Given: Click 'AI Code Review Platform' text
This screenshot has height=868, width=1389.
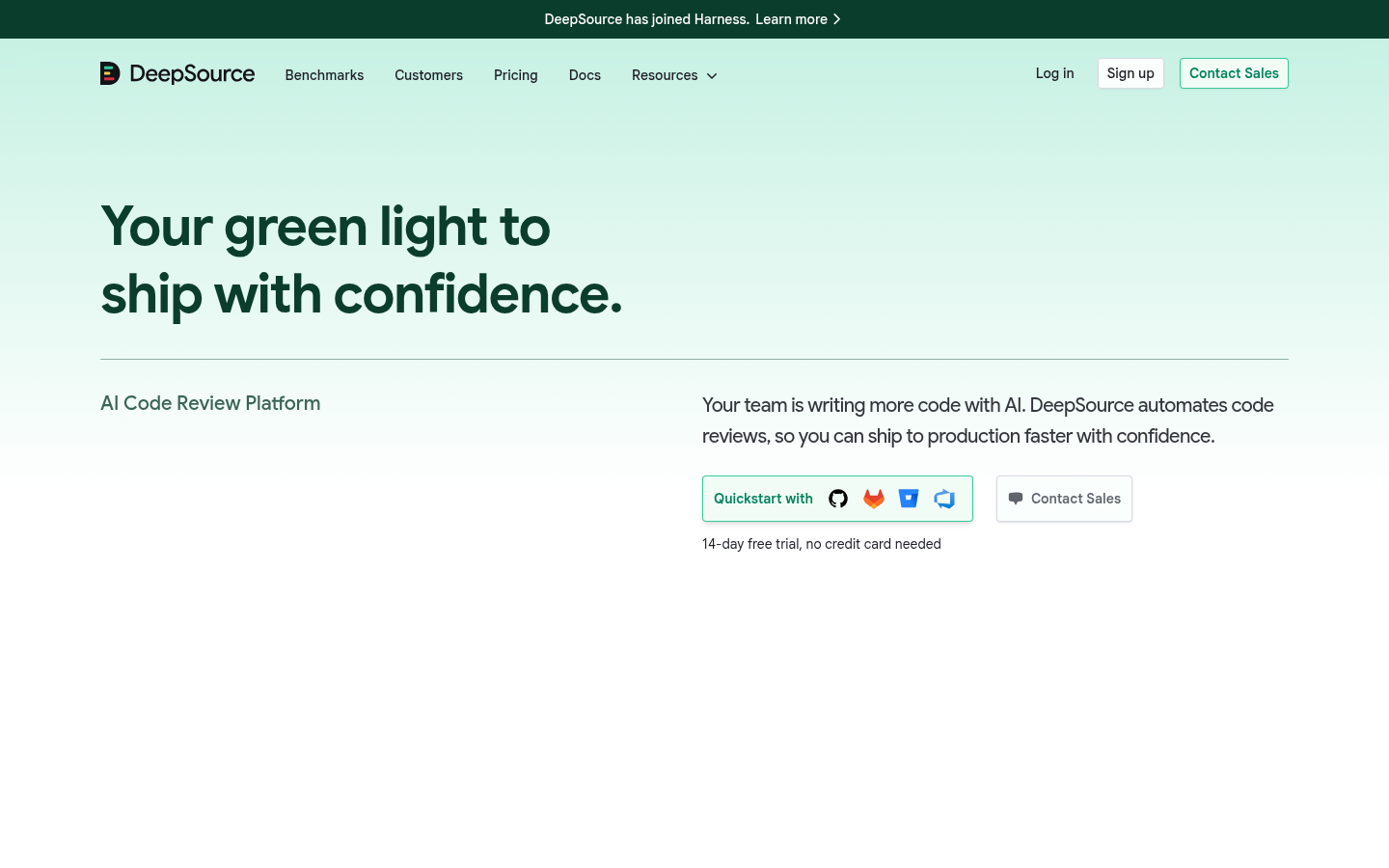Looking at the screenshot, I should (210, 403).
